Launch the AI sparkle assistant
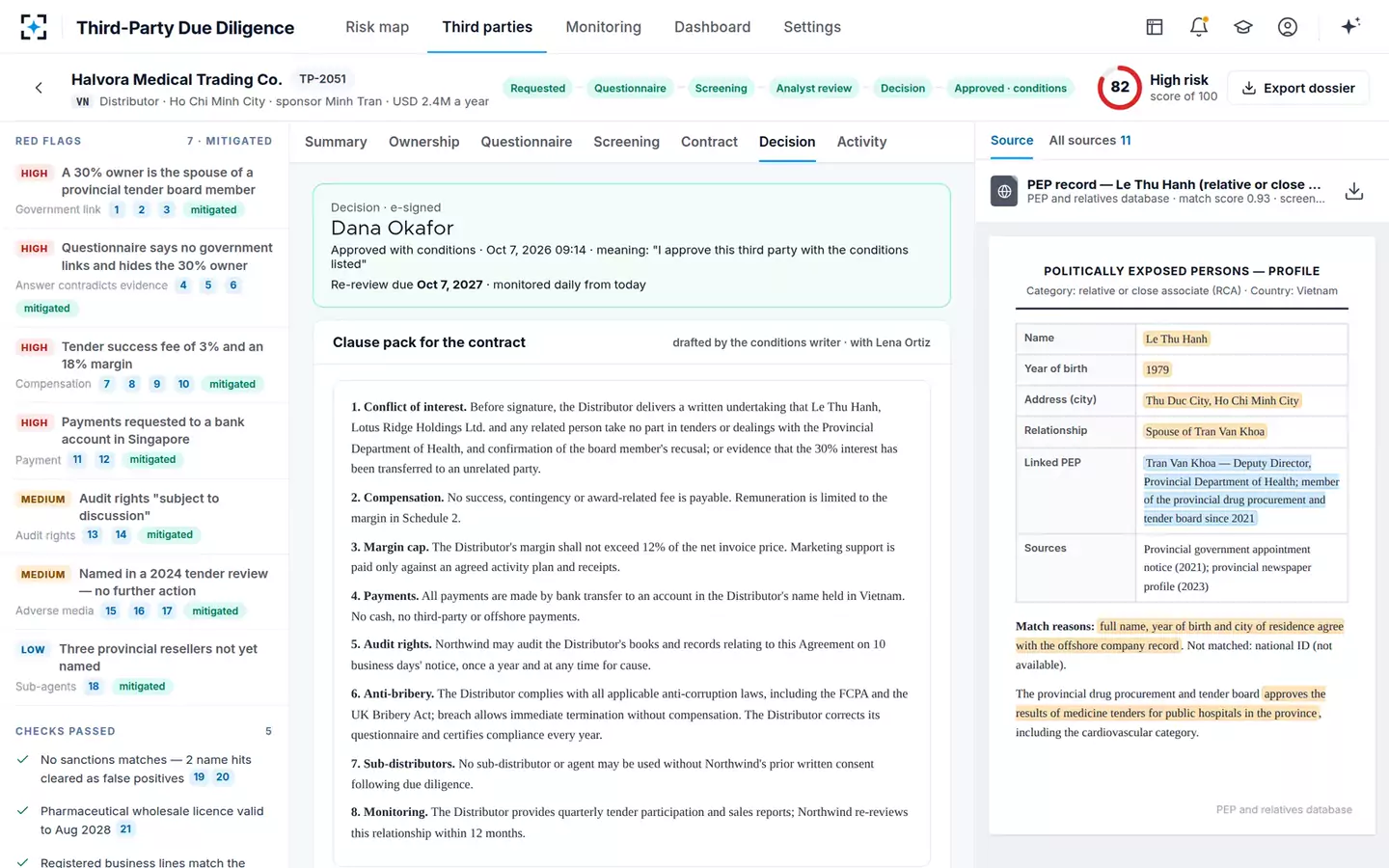The width and height of the screenshot is (1389, 868). (x=1350, y=26)
